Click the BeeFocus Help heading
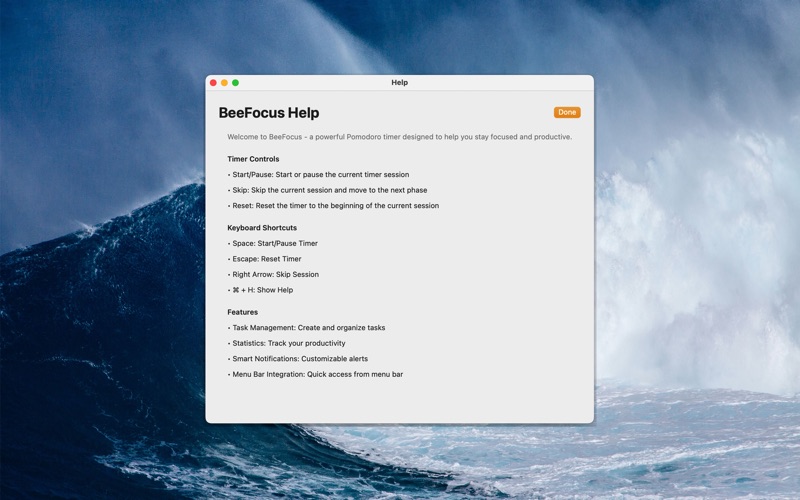Viewport: 800px width, 500px height. [x=269, y=113]
